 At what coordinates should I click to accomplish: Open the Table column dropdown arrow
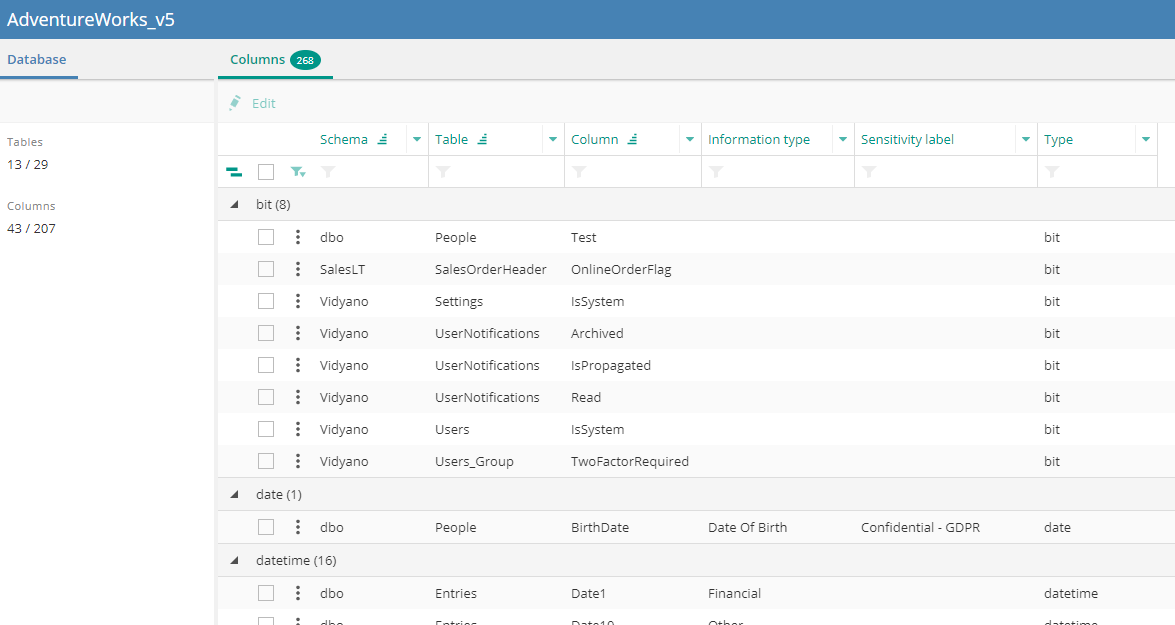tap(552, 139)
